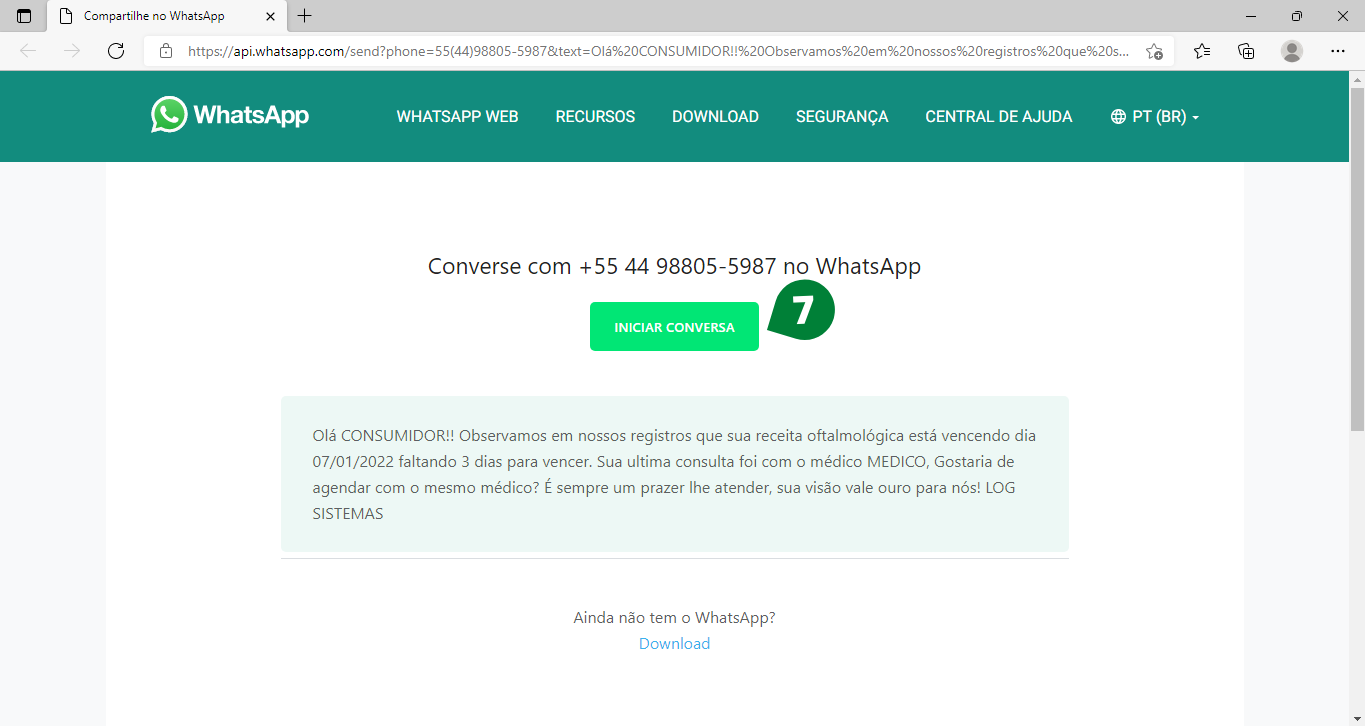View site info via the lock icon
Image resolution: width=1365 pixels, height=726 pixels.
click(x=166, y=51)
